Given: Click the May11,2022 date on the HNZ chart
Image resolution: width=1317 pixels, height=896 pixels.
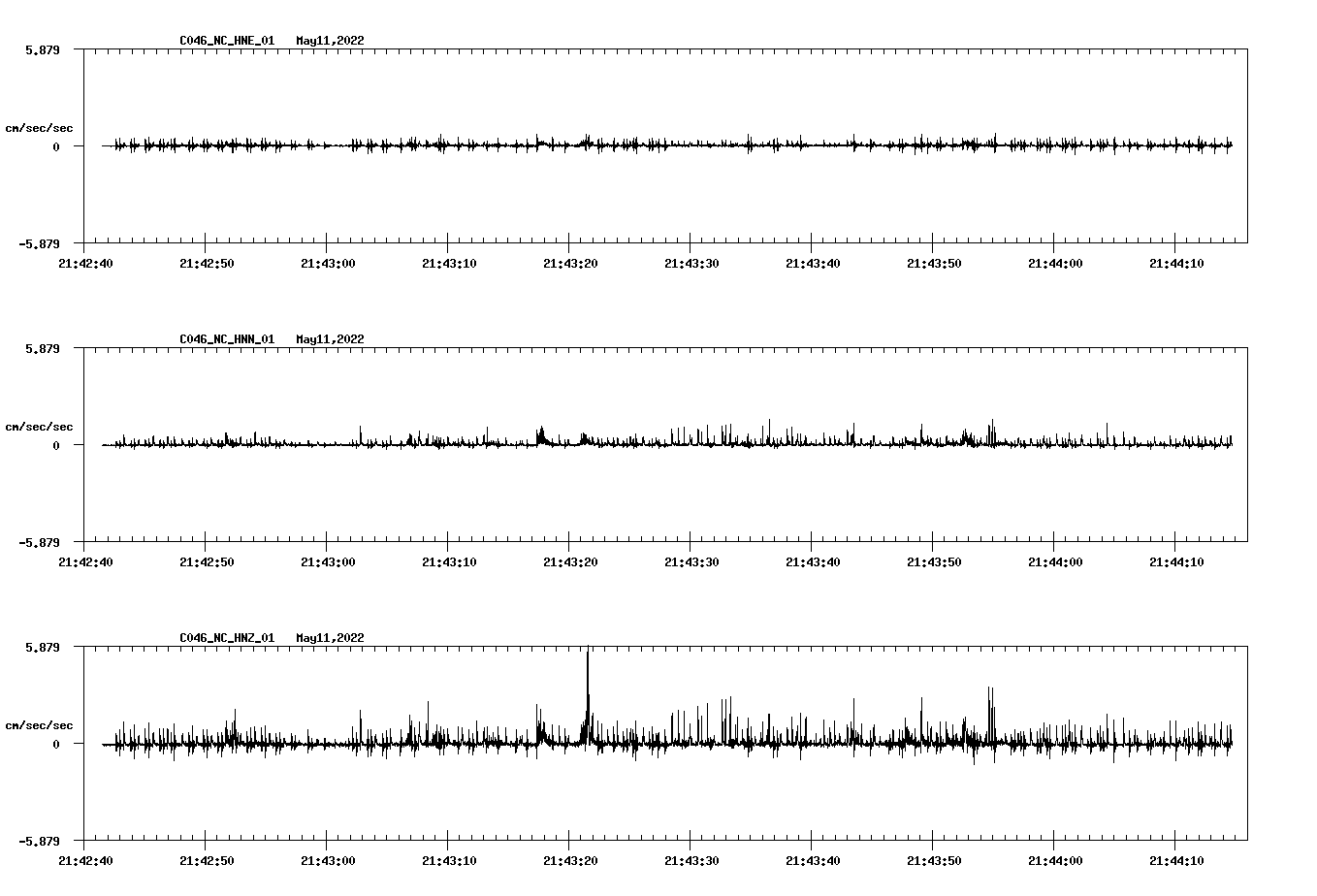Looking at the screenshot, I should tap(330, 638).
